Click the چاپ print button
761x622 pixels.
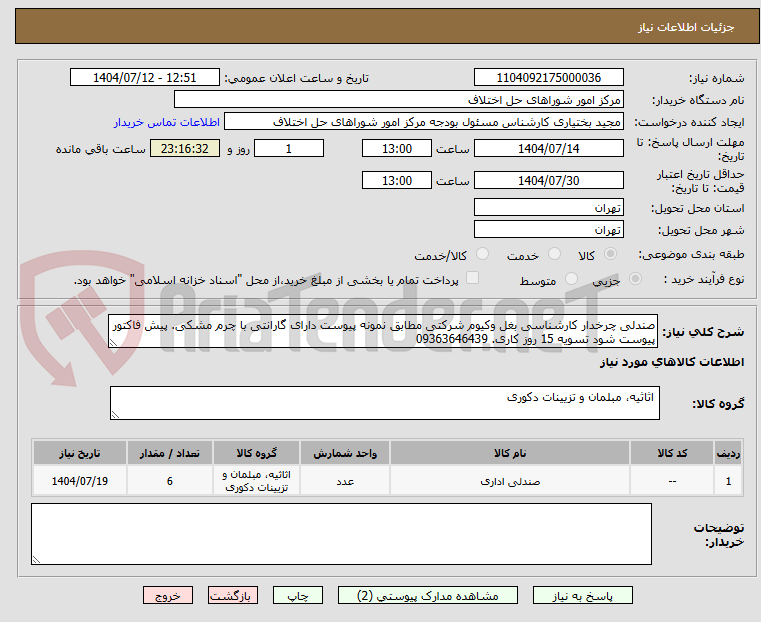[298, 595]
